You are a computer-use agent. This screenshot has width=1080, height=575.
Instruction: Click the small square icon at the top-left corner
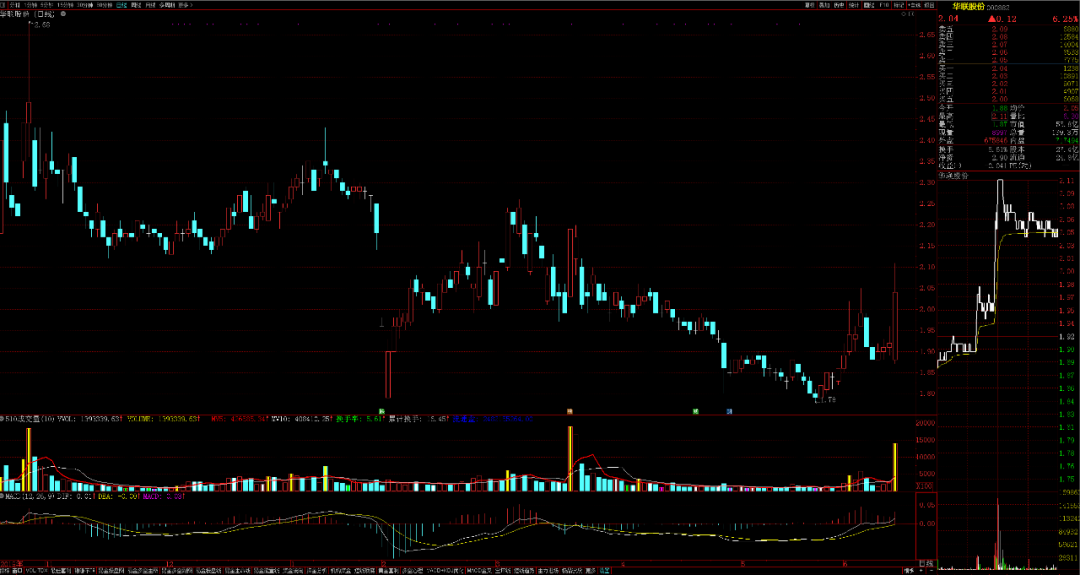click(3, 5)
